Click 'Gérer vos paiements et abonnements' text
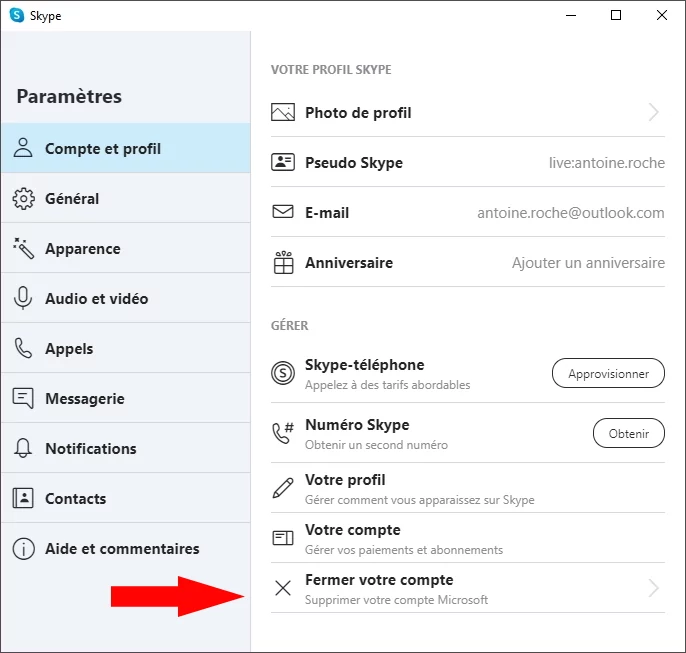The width and height of the screenshot is (686, 653). (x=404, y=550)
